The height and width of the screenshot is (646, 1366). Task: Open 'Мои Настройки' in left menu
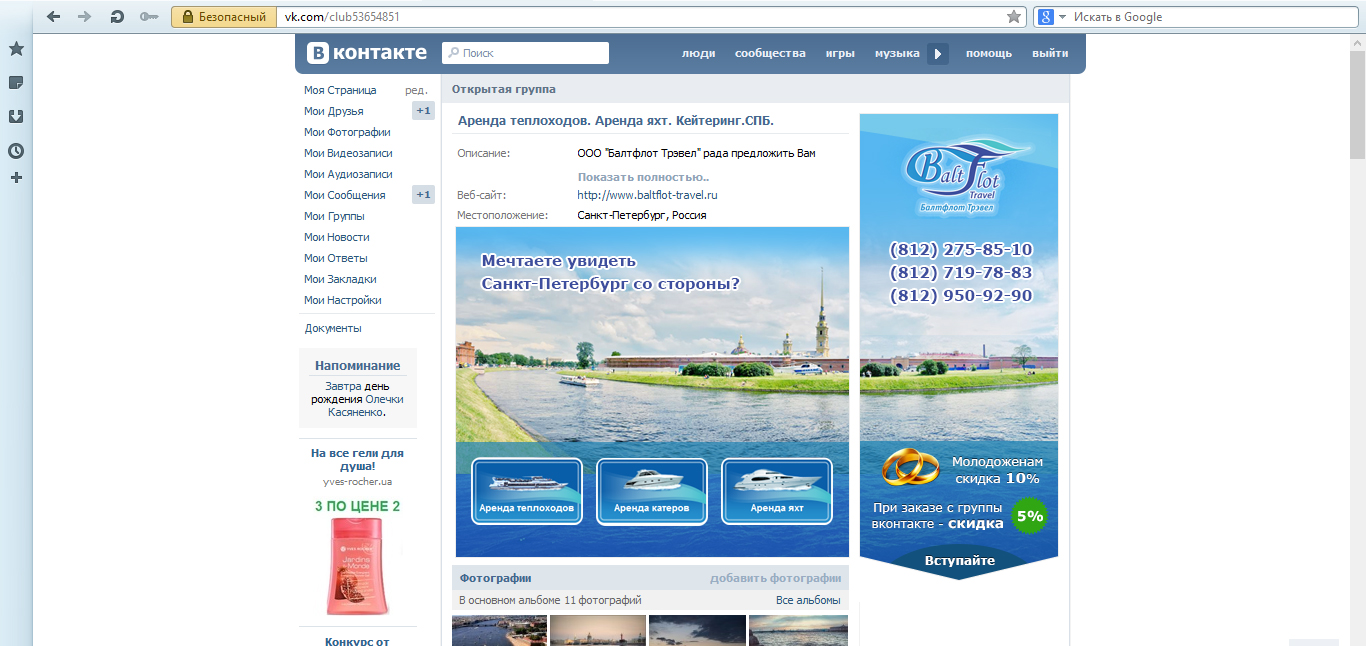[343, 300]
